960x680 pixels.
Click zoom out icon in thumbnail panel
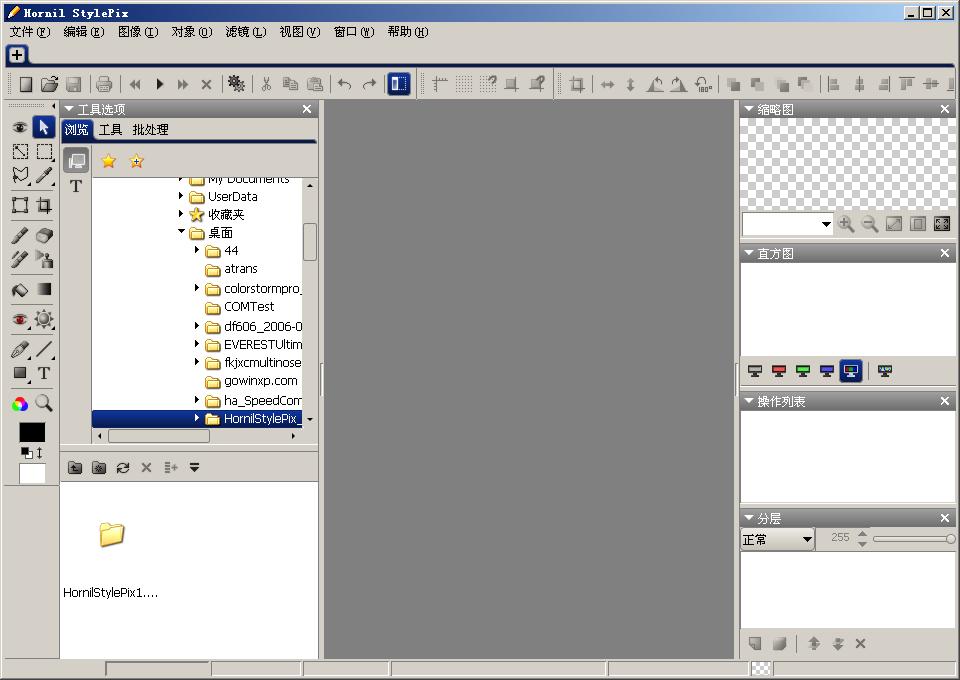click(869, 224)
